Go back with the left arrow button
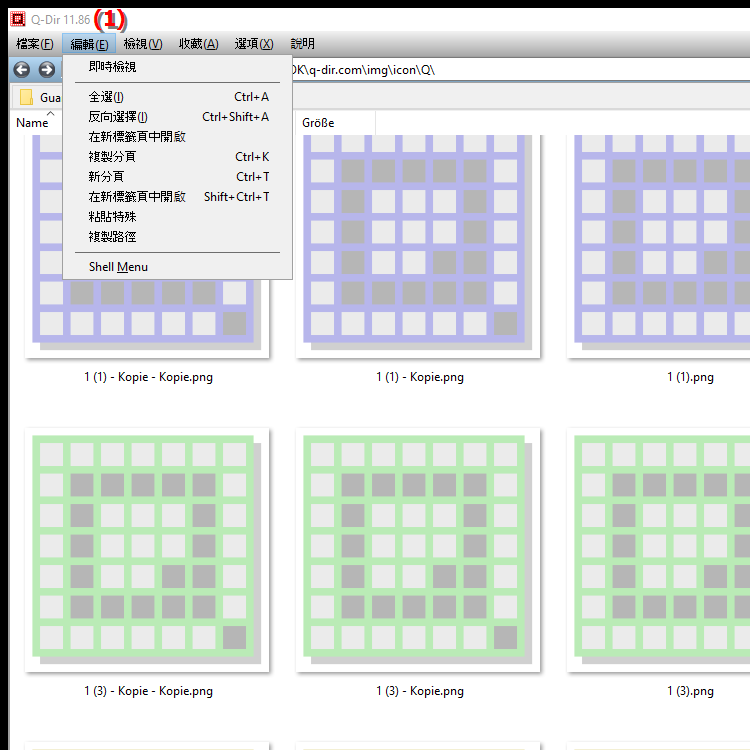750x750 pixels. (22, 70)
